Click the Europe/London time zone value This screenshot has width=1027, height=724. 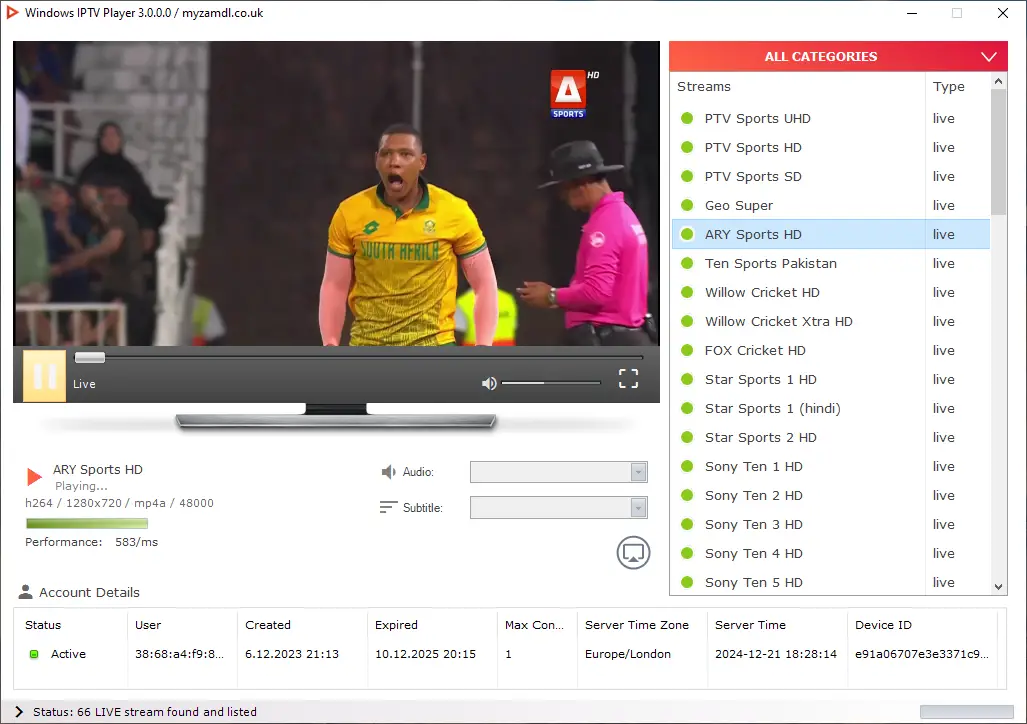tap(627, 654)
